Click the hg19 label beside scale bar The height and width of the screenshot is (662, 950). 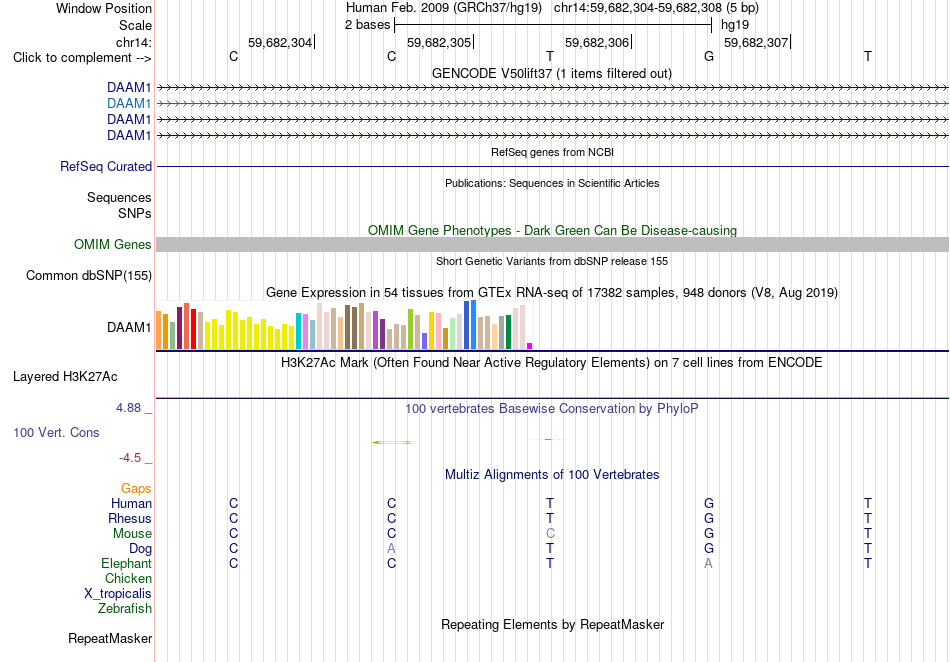735,25
